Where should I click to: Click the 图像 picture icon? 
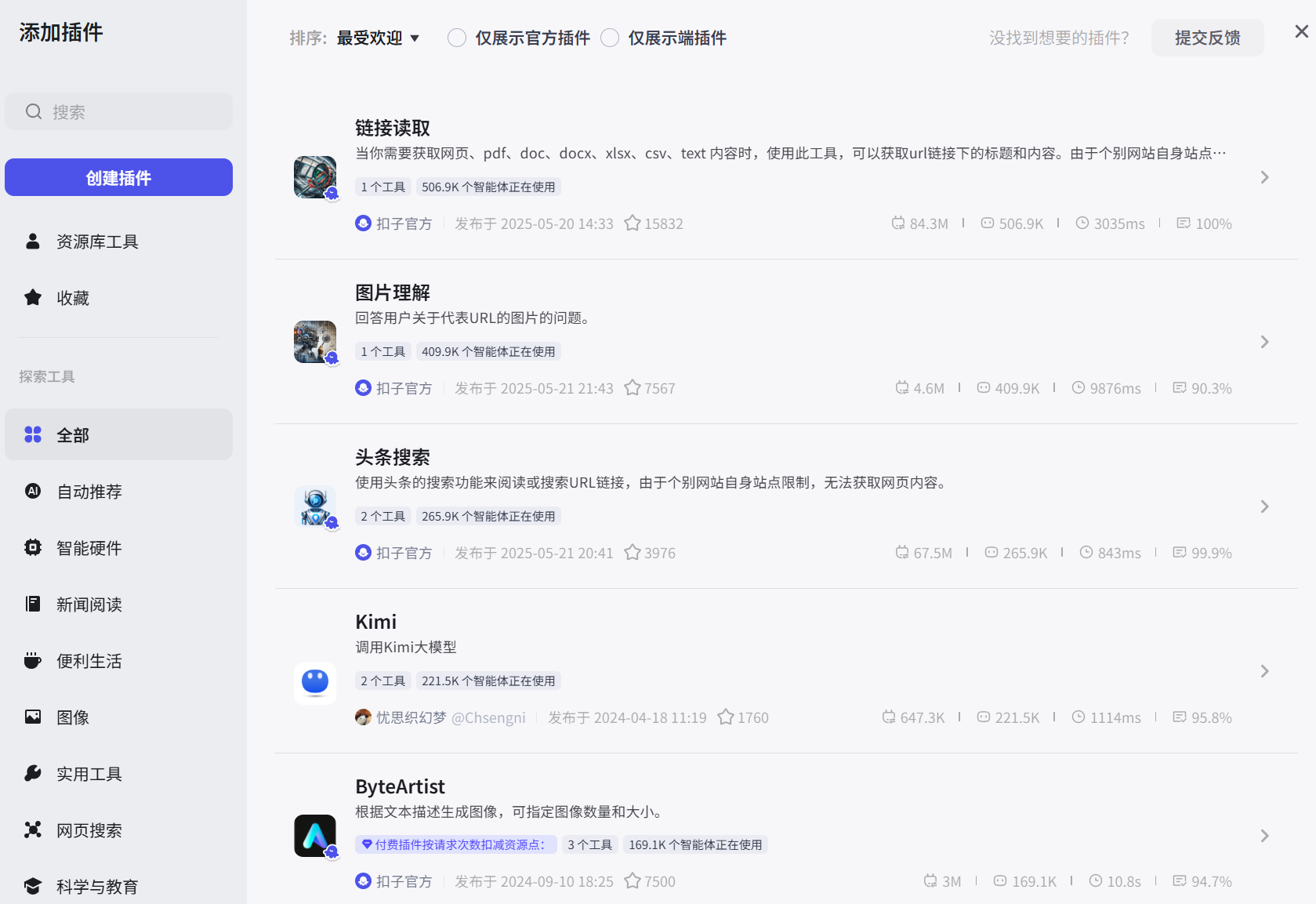[33, 717]
